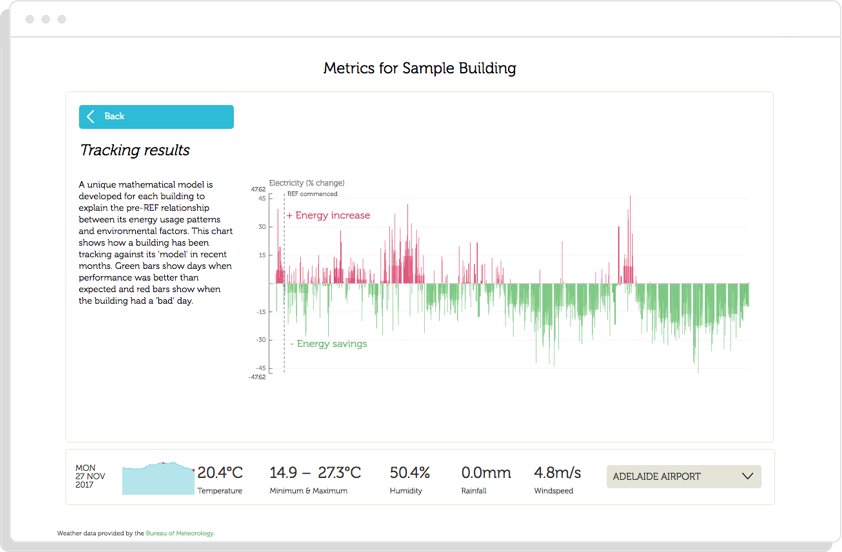The width and height of the screenshot is (842, 552).
Task: Click the '+ Energy increase' chart label
Action: (x=328, y=216)
